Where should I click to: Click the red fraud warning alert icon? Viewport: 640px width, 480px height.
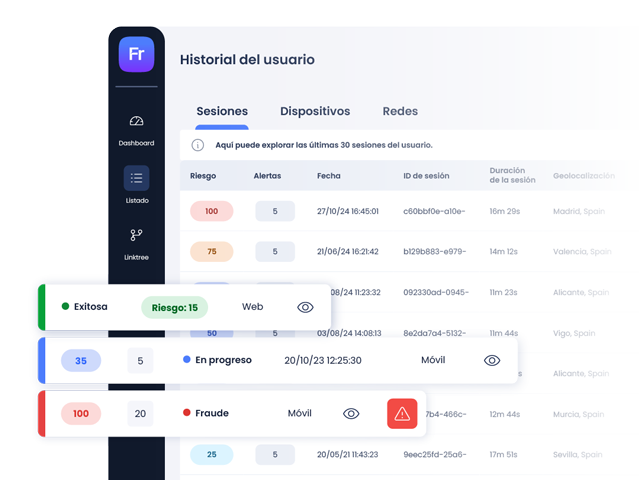[x=402, y=413]
